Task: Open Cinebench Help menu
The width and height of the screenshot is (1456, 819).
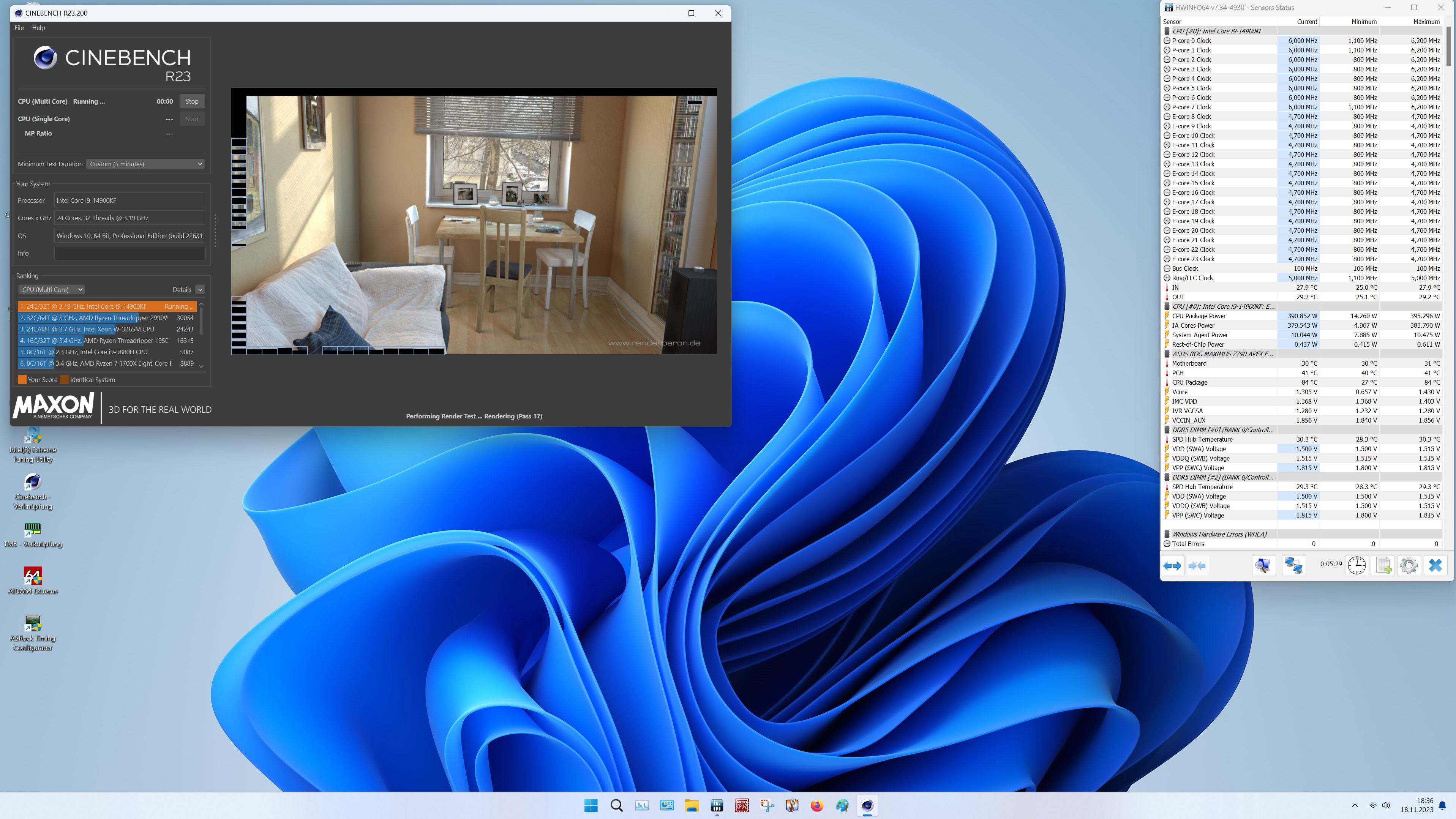Action: pyautogui.click(x=38, y=28)
